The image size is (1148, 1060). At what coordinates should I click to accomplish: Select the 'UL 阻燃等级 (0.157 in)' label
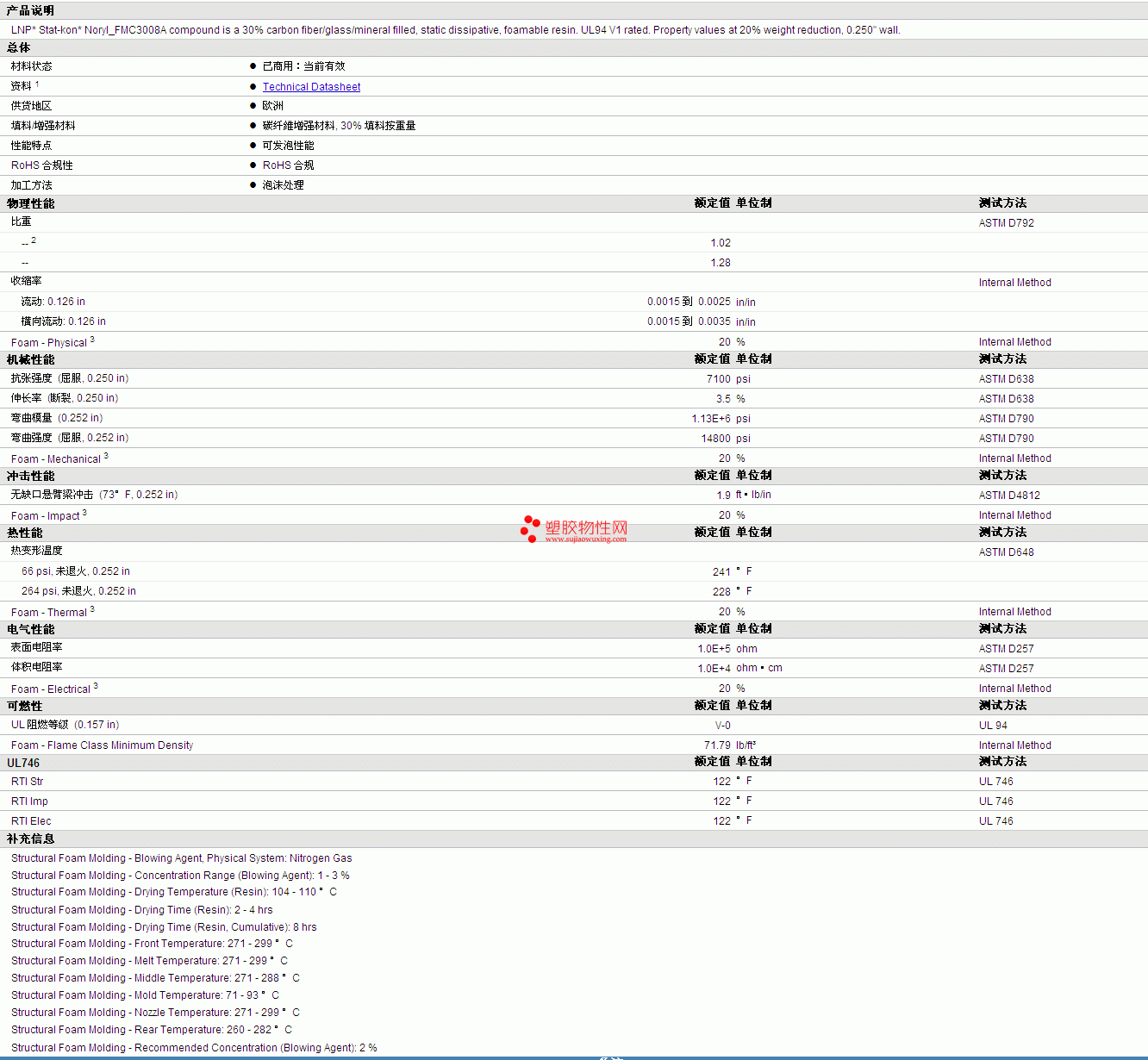[x=66, y=725]
